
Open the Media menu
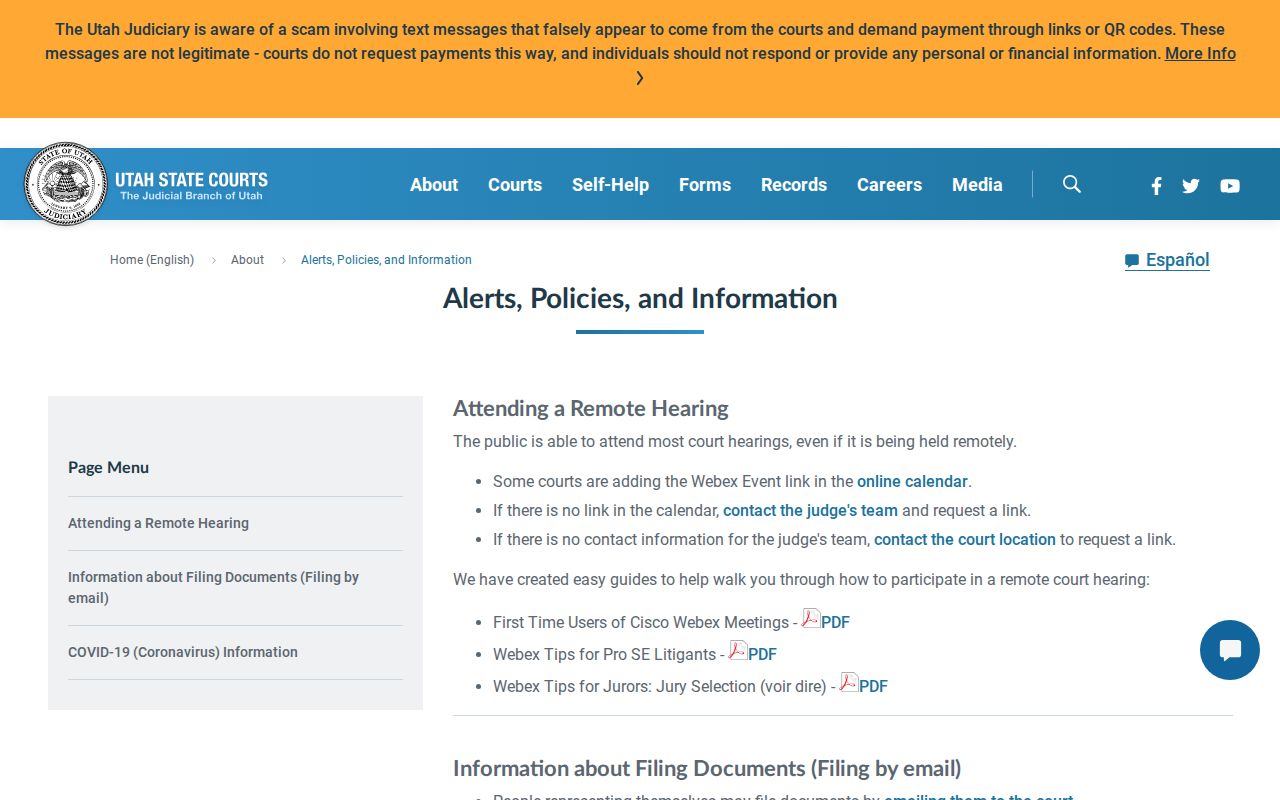point(977,184)
